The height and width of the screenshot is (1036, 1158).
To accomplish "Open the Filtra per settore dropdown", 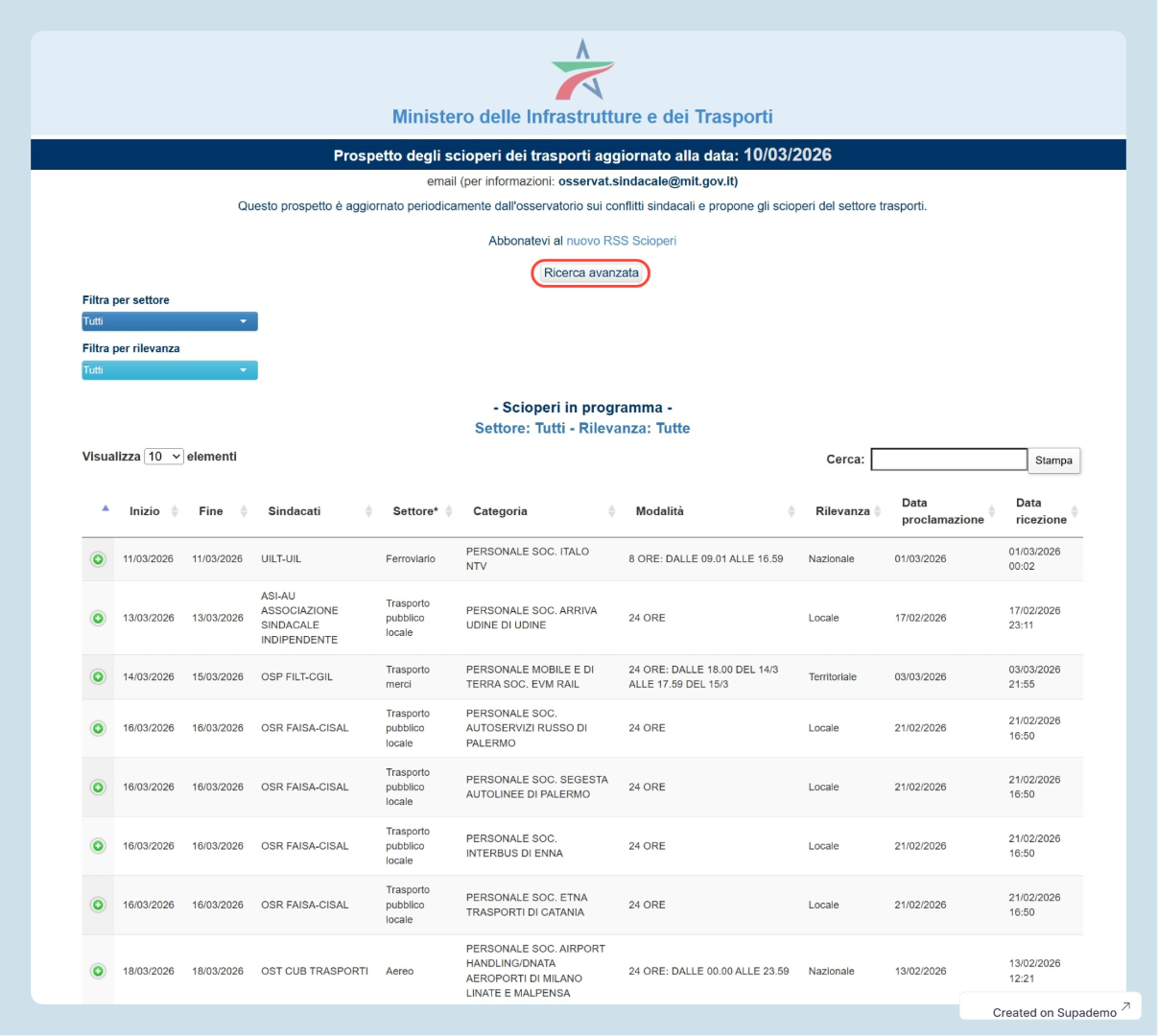I will [x=170, y=321].
